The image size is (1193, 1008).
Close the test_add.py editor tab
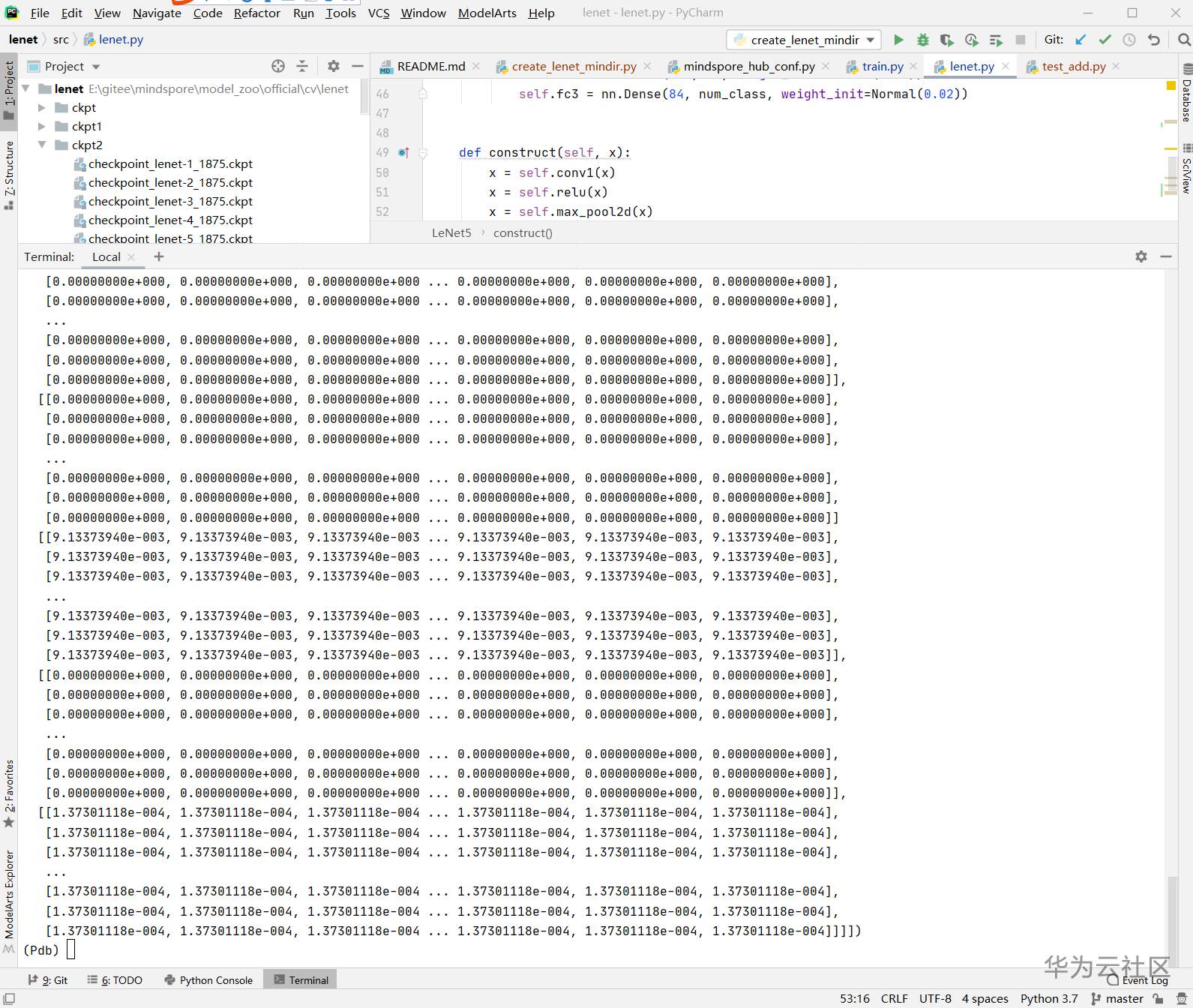click(1116, 66)
